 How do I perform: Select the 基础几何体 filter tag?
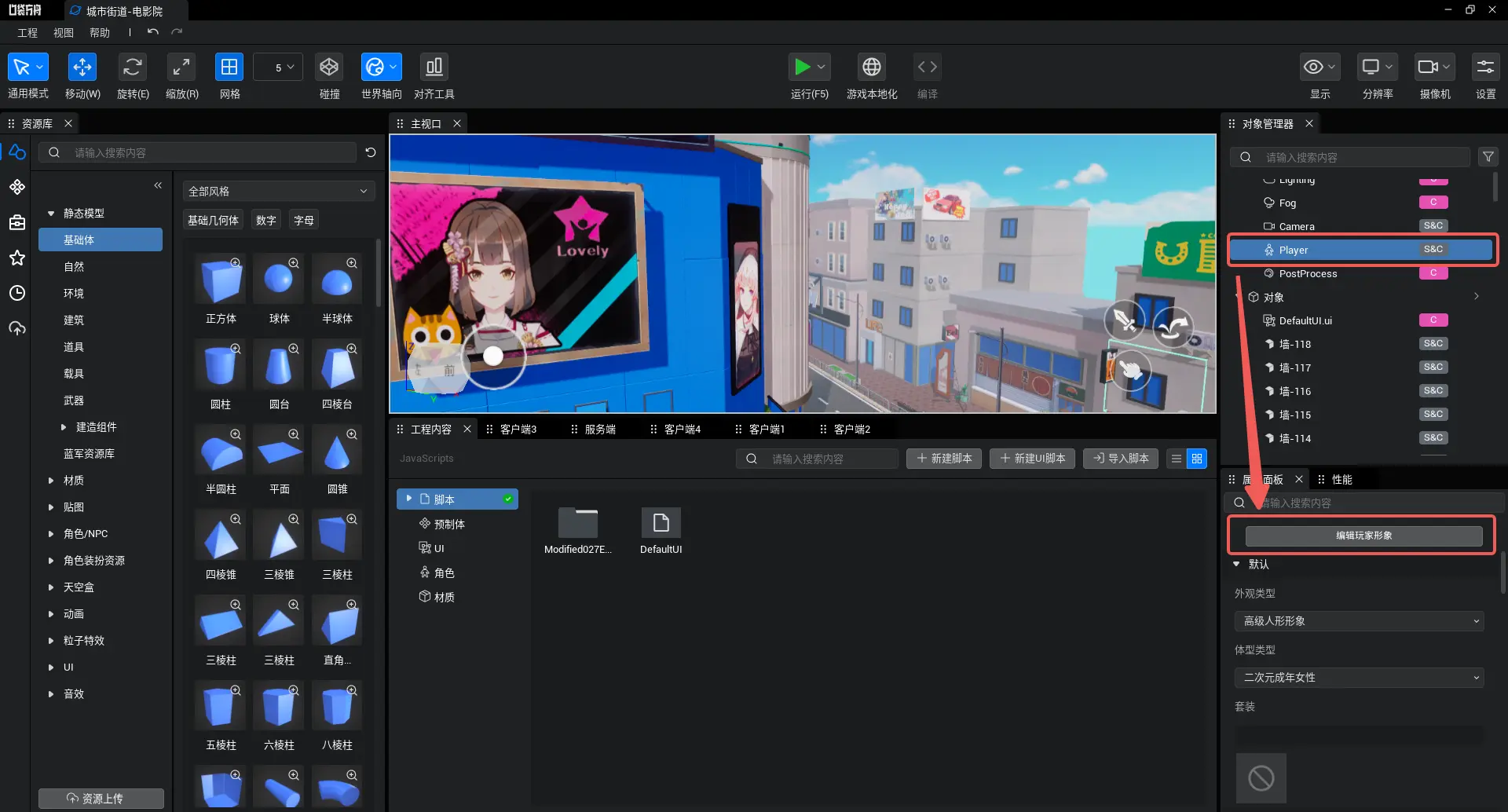point(213,220)
